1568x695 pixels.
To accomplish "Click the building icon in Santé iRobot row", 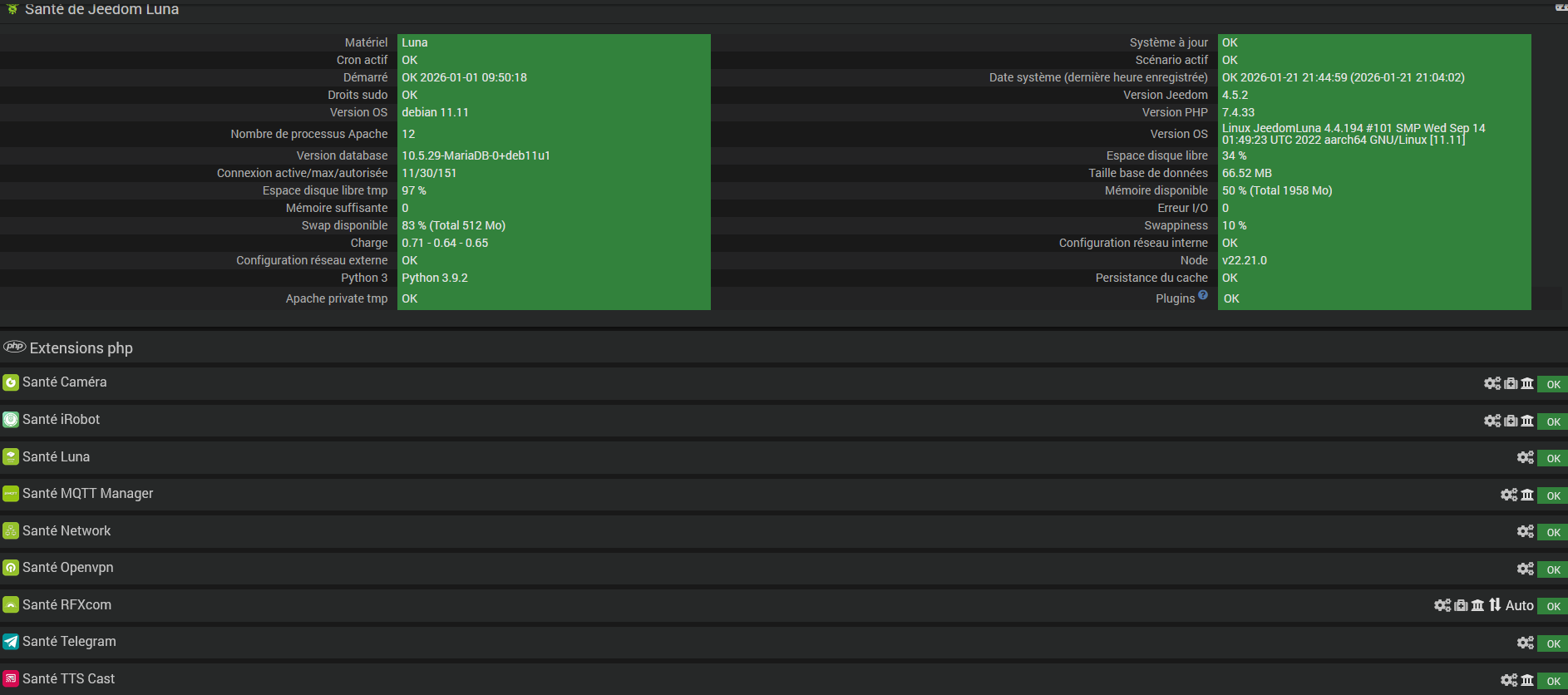I will click(1527, 421).
